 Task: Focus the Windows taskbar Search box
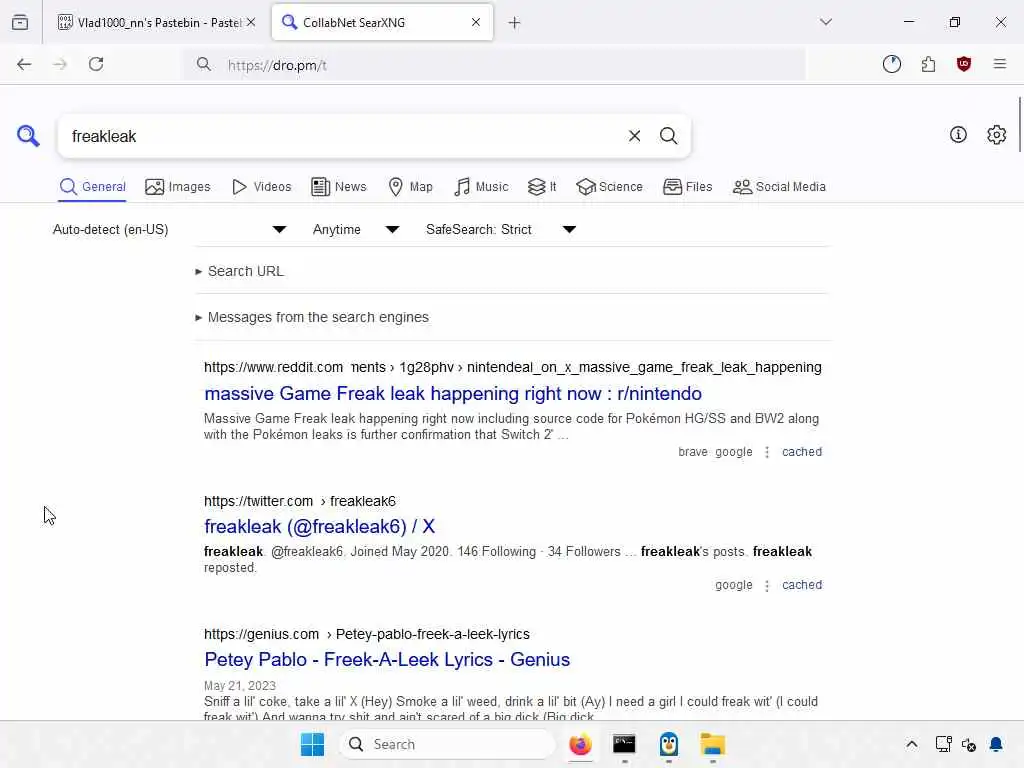tap(447, 744)
